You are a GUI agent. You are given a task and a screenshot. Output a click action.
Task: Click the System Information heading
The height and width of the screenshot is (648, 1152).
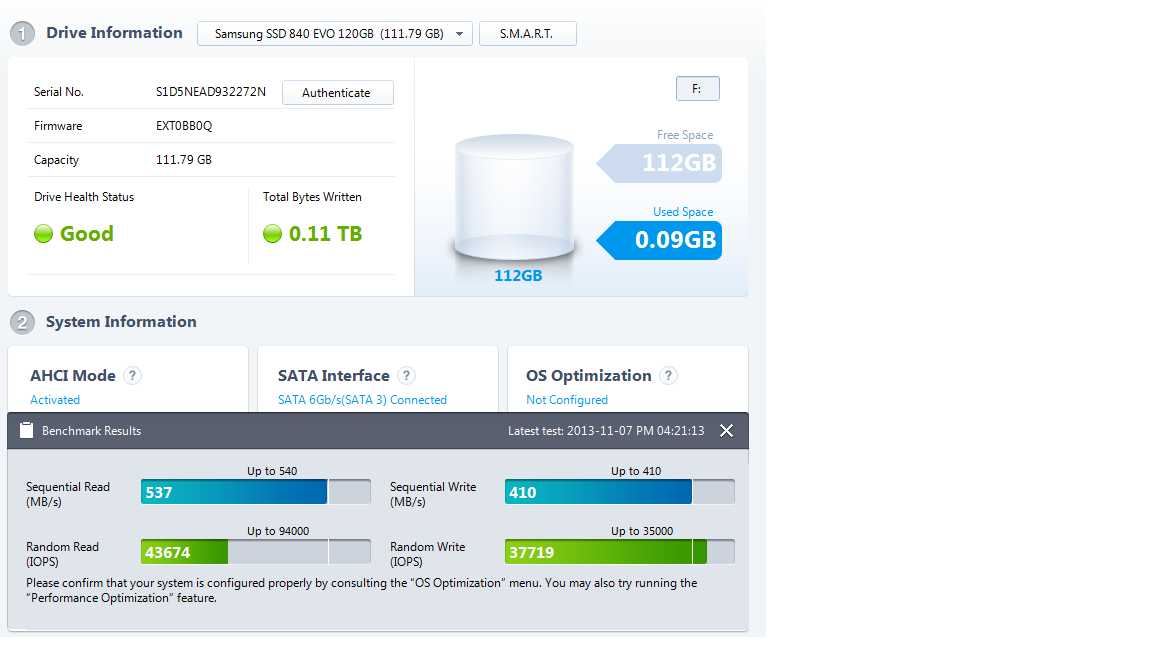pyautogui.click(x=121, y=322)
